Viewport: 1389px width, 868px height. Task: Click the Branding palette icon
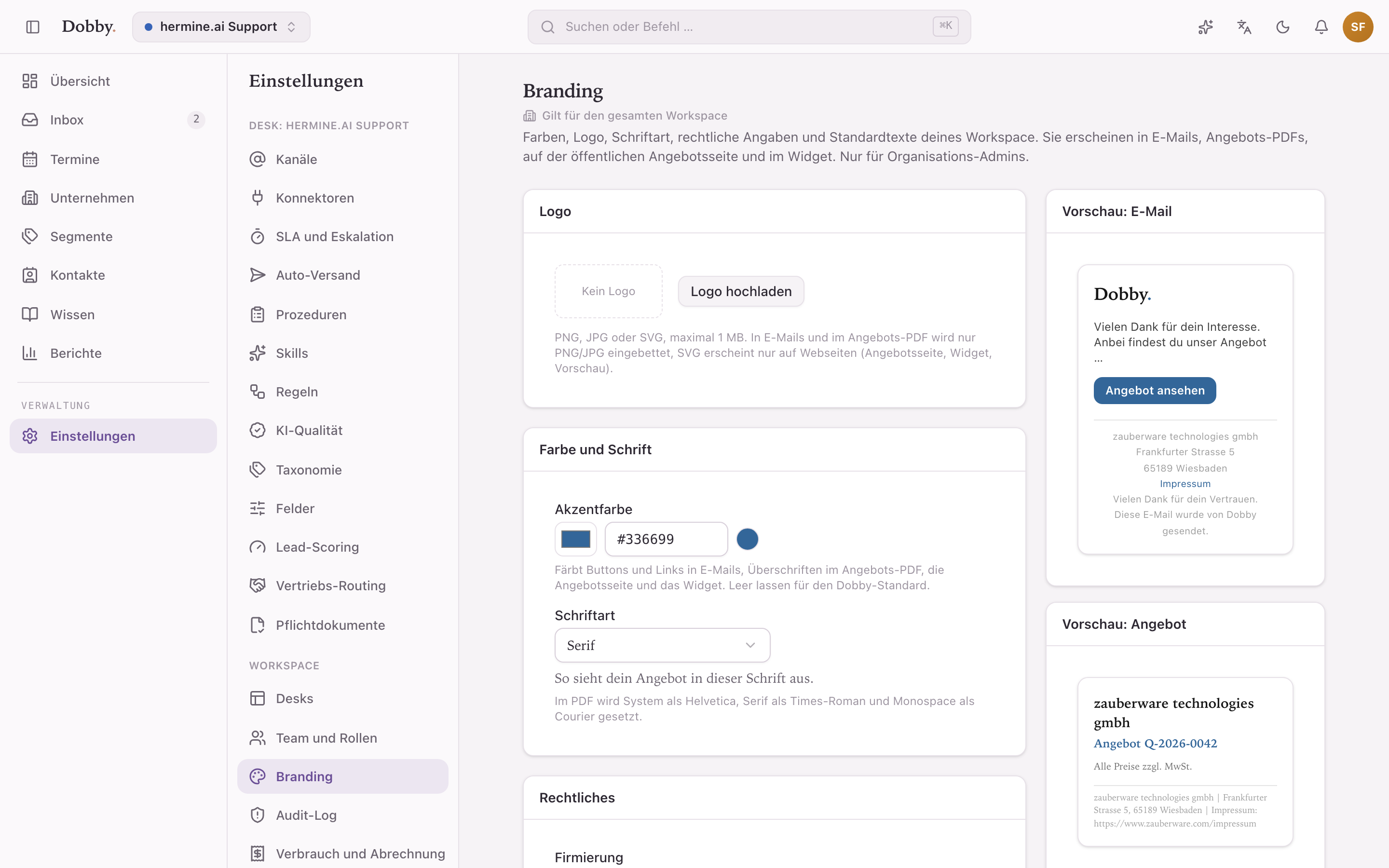click(x=258, y=776)
